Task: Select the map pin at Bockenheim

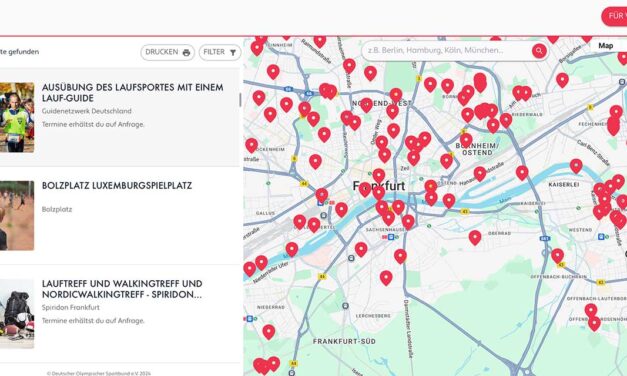Action: [x=252, y=145]
